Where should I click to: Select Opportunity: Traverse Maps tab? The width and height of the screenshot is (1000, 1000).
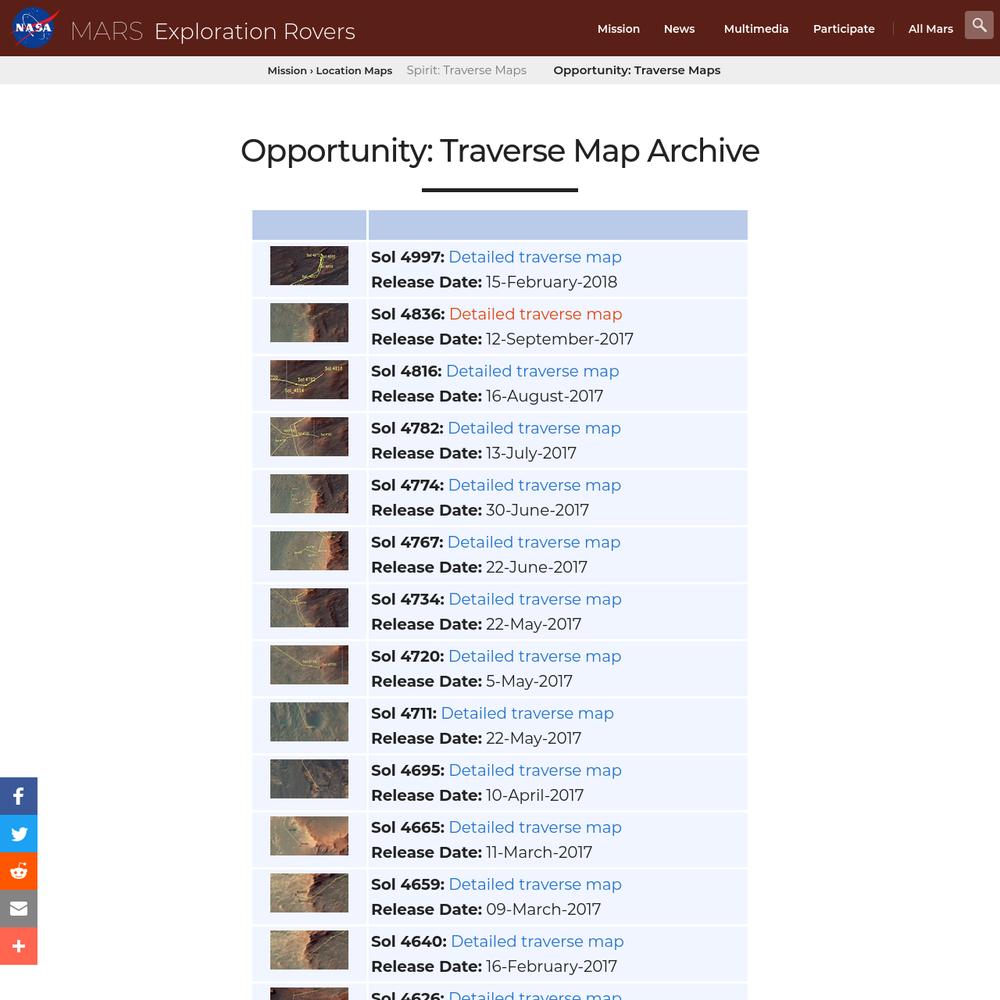point(636,70)
